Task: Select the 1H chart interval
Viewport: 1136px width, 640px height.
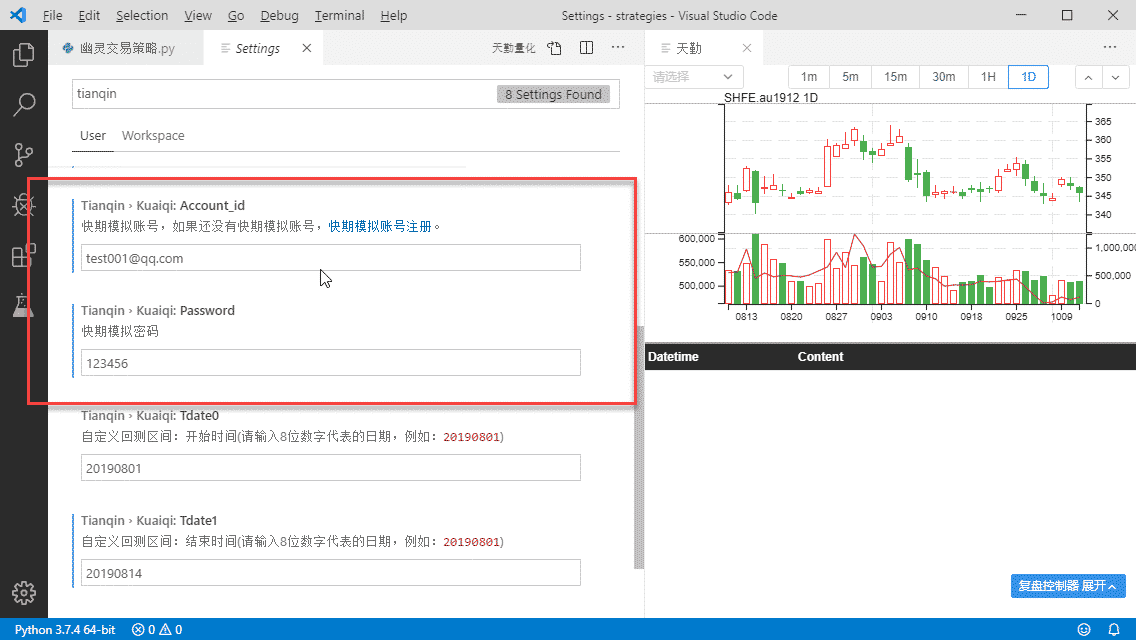Action: (x=988, y=77)
